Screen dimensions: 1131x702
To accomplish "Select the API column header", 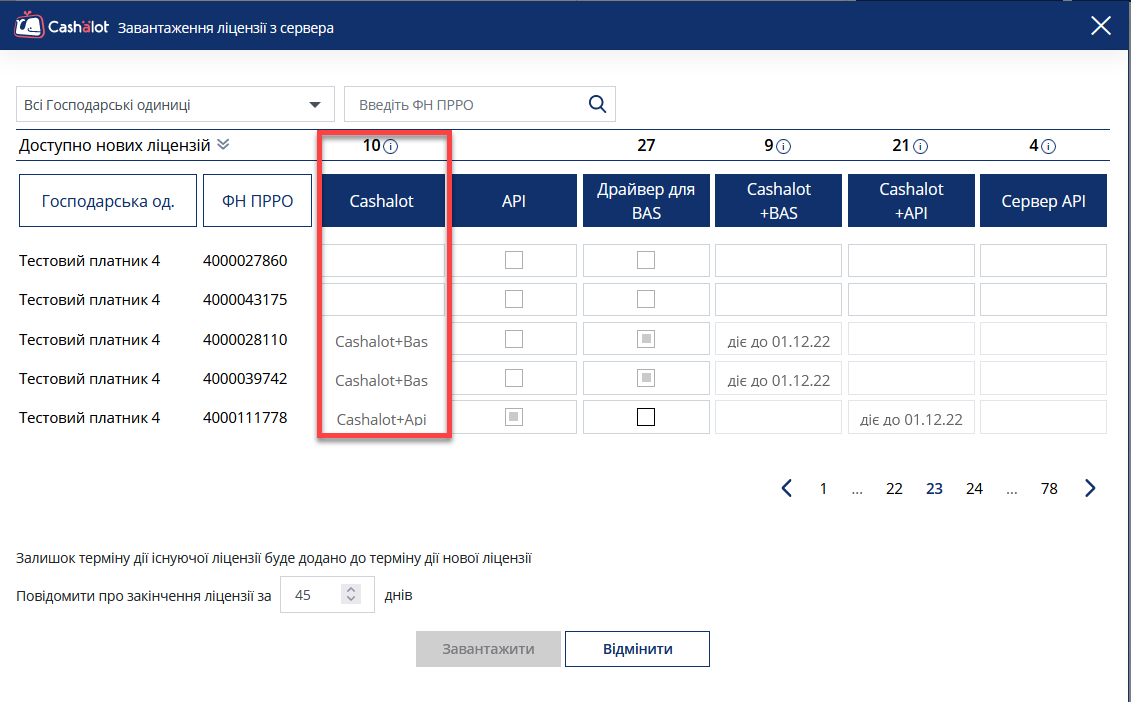I will 514,201.
